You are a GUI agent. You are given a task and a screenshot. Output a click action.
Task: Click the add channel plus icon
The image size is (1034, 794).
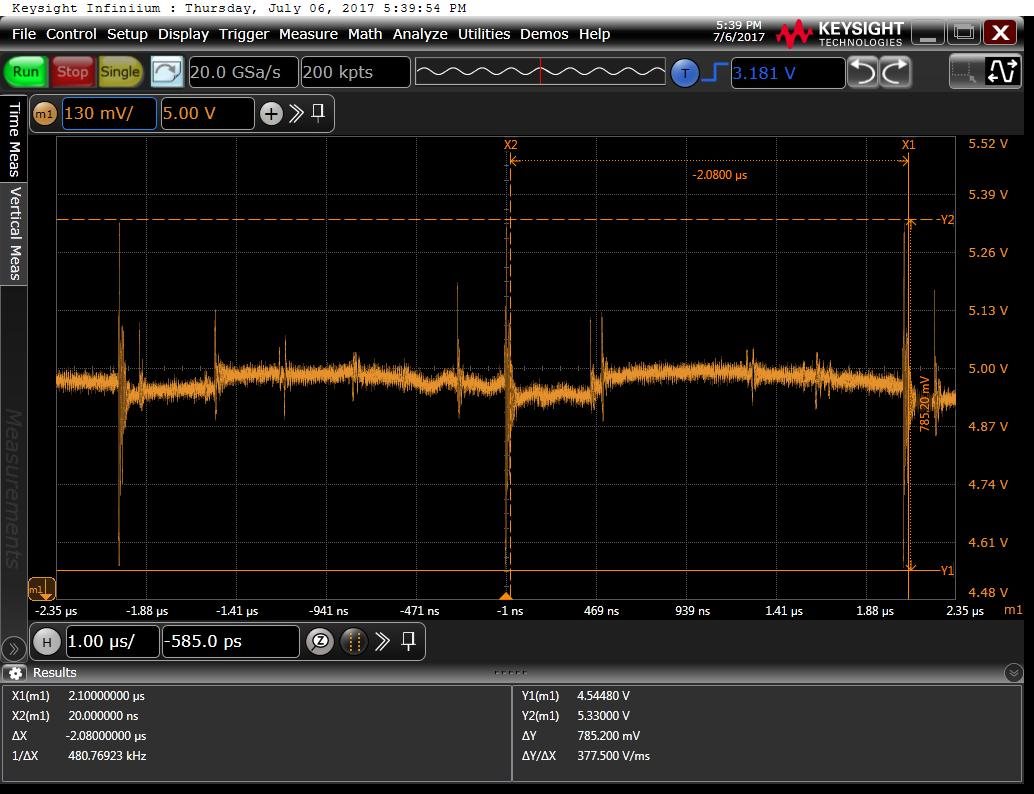[x=271, y=113]
